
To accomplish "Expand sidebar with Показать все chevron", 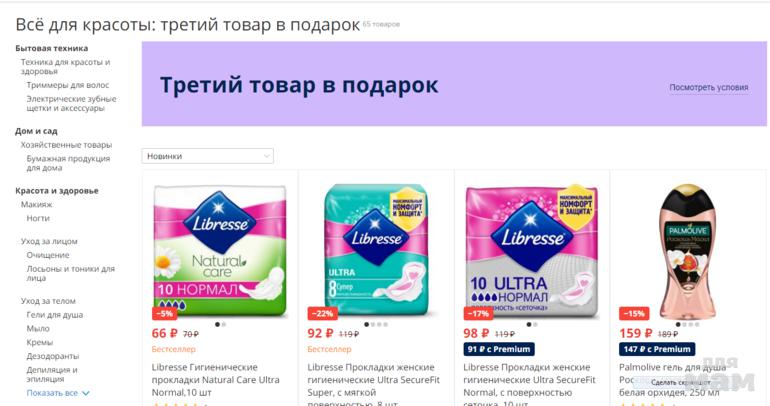I will [58, 393].
